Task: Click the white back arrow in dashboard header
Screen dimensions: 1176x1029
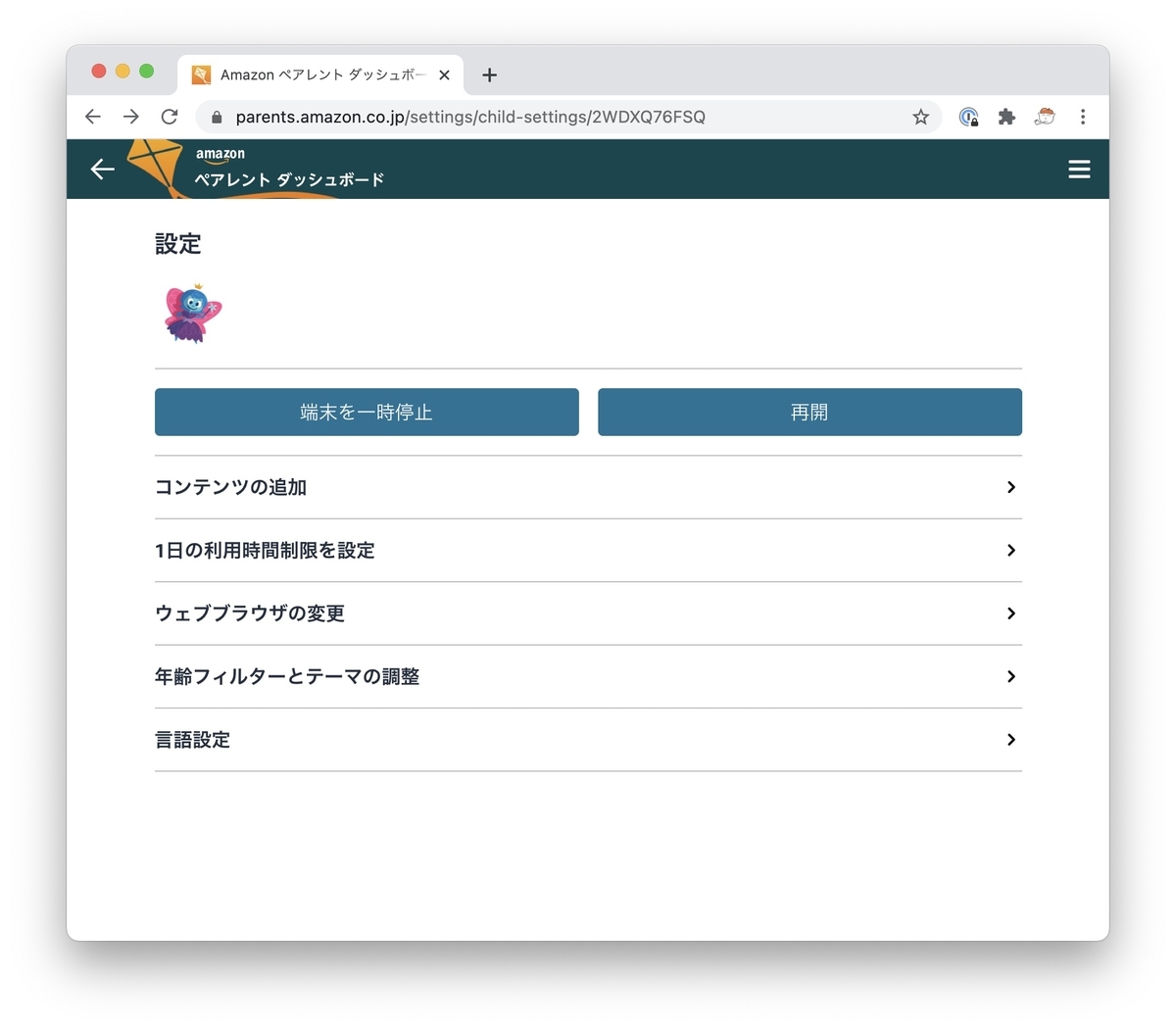Action: tap(103, 170)
